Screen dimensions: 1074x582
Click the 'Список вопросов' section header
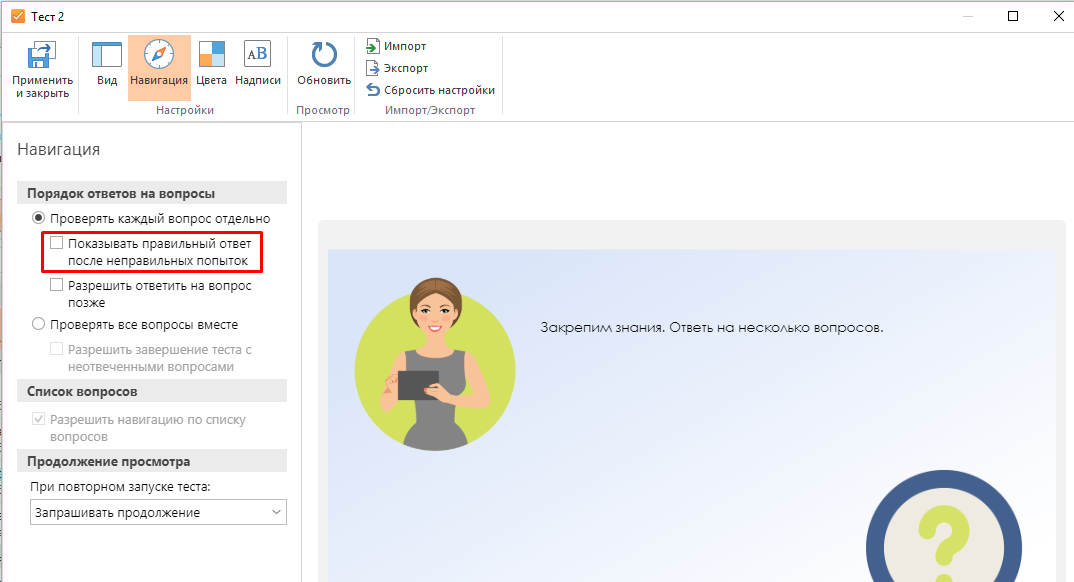pos(152,391)
